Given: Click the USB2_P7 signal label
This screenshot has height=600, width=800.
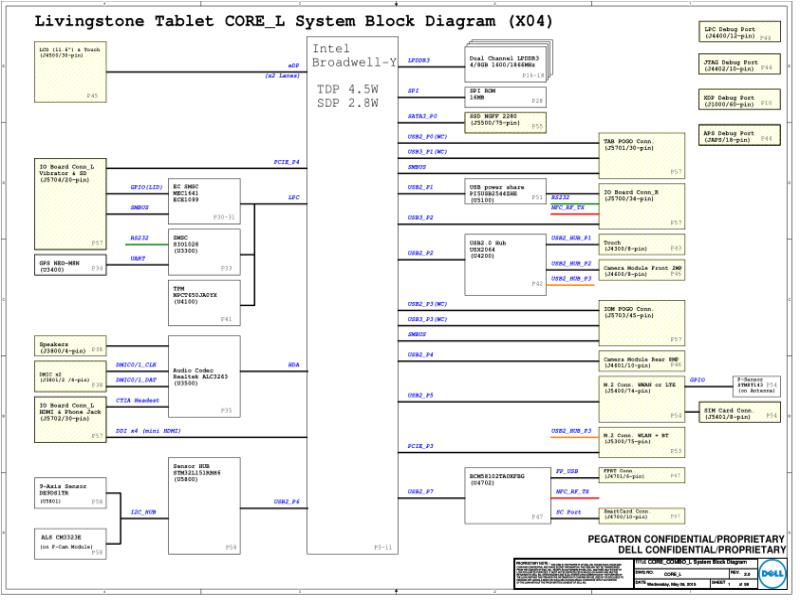Looking at the screenshot, I should (420, 492).
